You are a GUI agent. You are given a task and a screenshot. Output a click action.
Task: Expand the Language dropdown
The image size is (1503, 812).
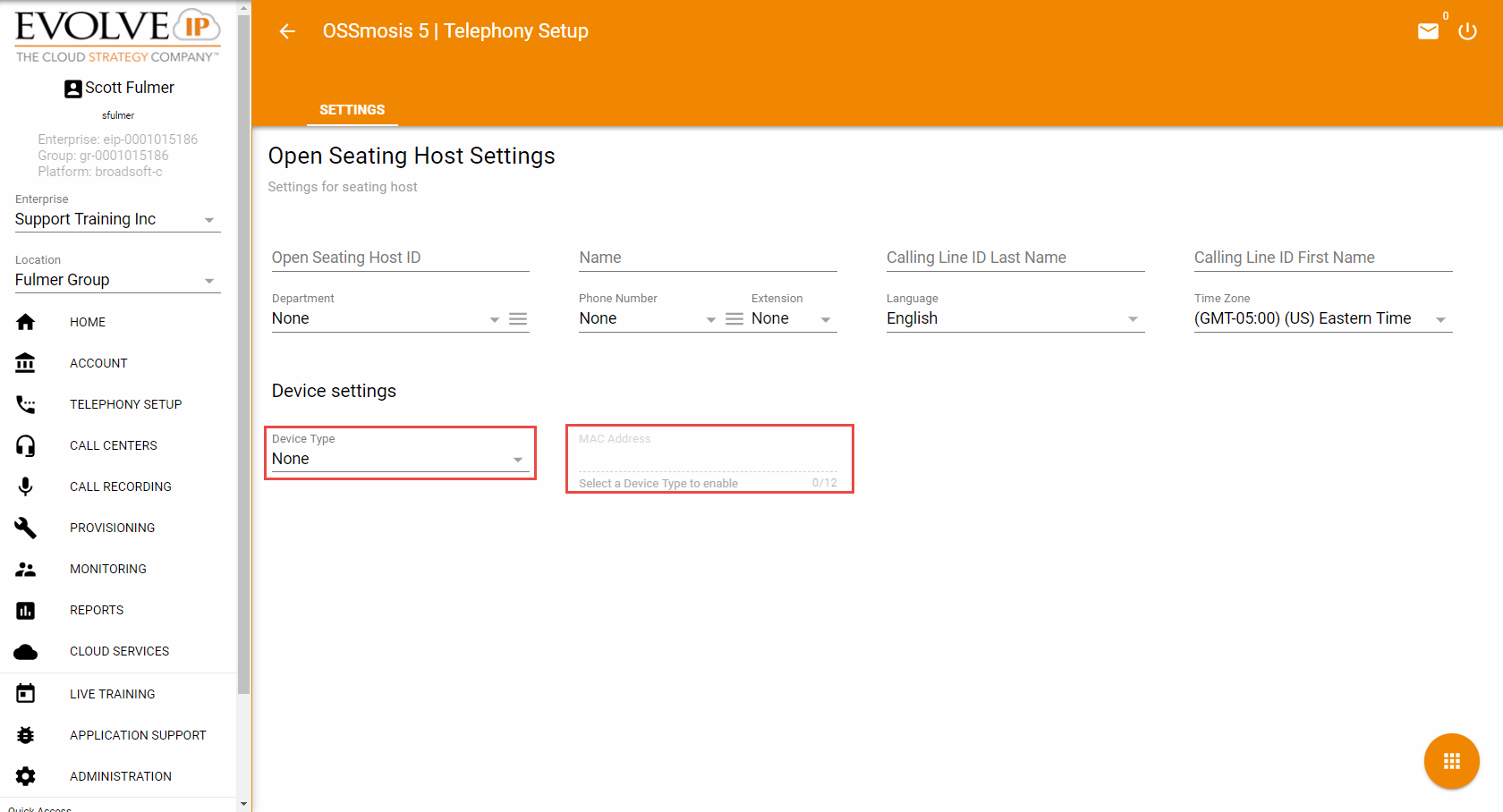tap(1014, 319)
